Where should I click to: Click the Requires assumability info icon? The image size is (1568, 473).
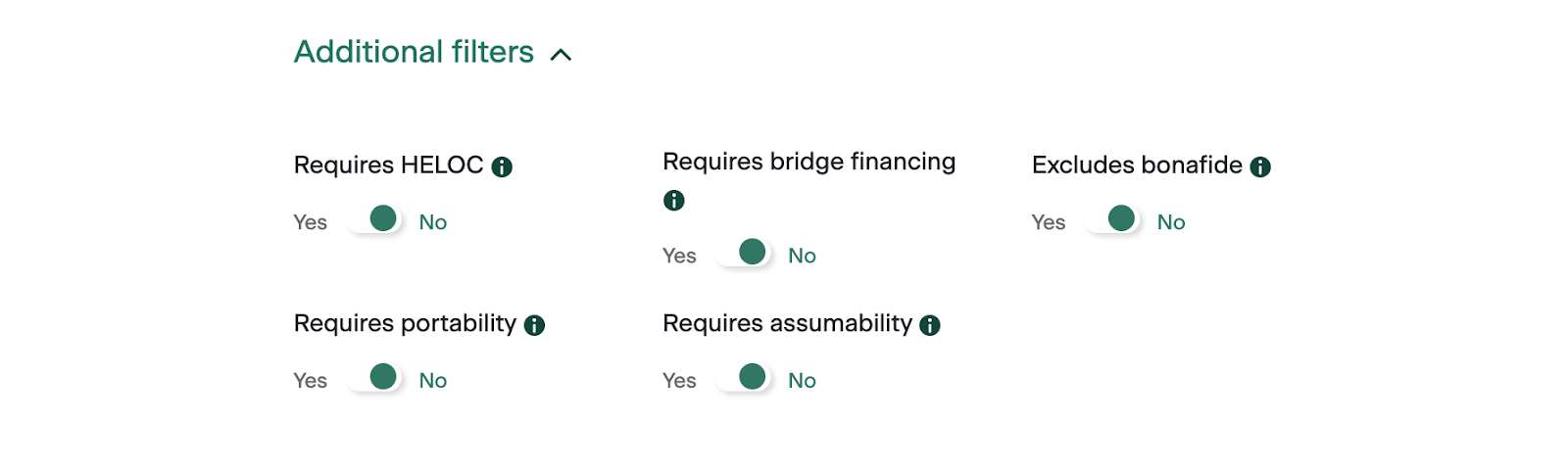tap(930, 325)
